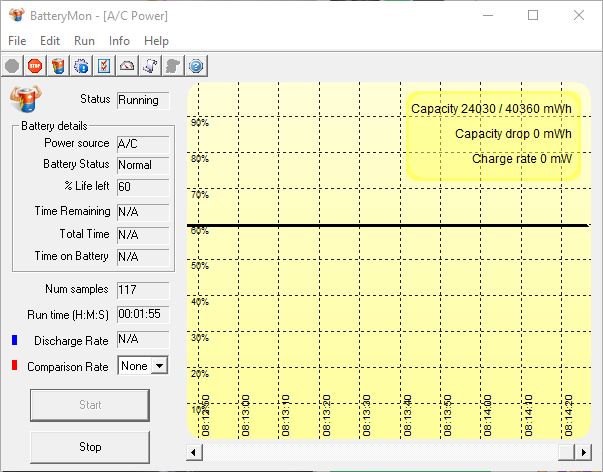Click the checklist toolbar icon

[x=103, y=66]
